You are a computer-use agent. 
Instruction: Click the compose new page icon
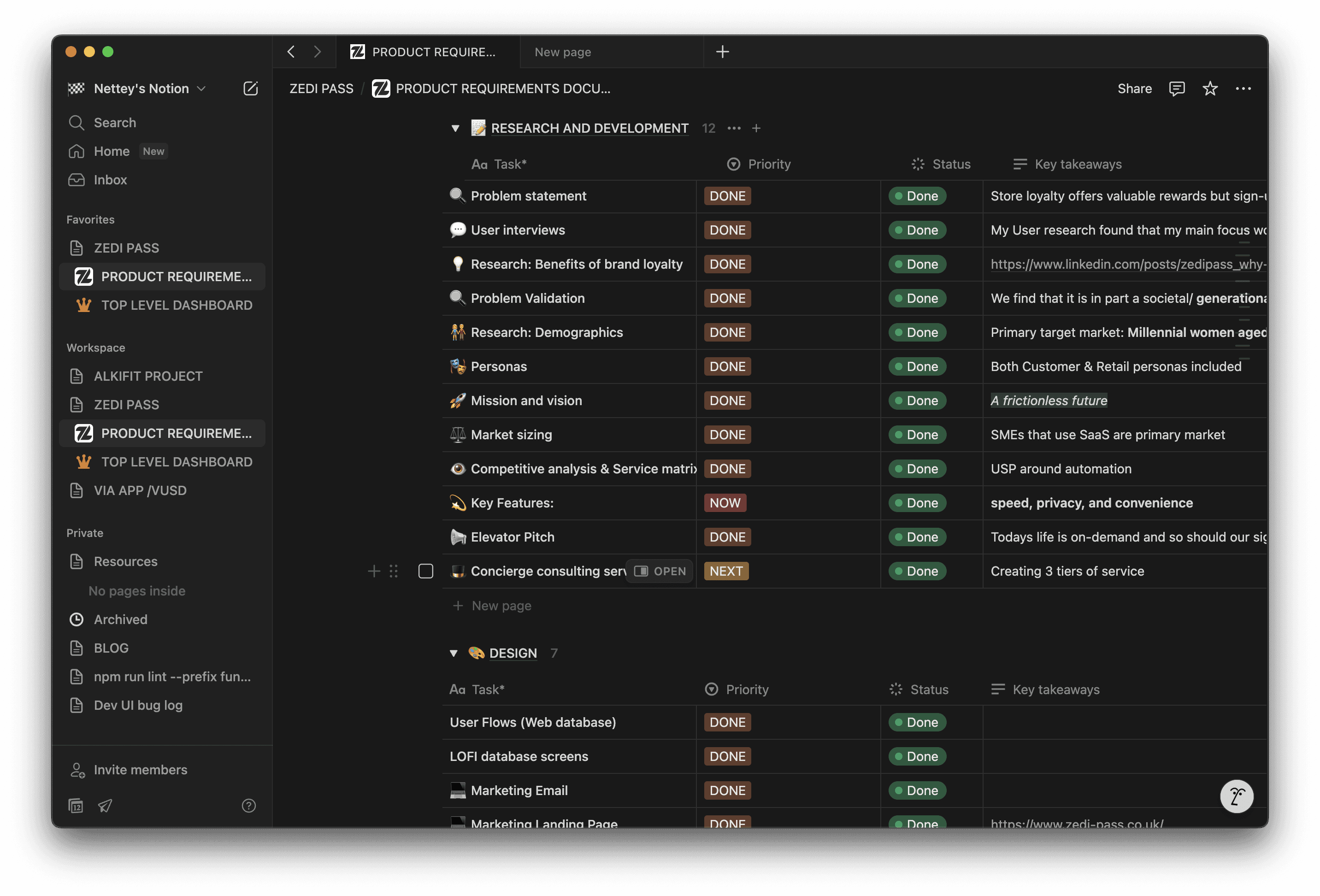pos(250,88)
